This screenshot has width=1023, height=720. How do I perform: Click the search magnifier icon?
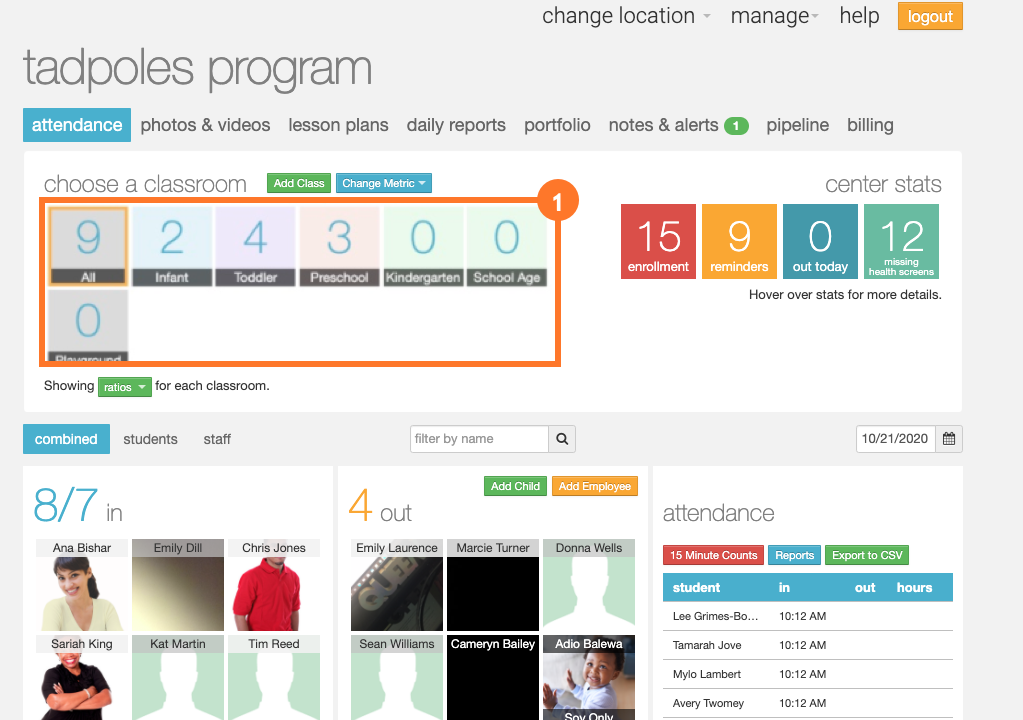click(x=562, y=439)
